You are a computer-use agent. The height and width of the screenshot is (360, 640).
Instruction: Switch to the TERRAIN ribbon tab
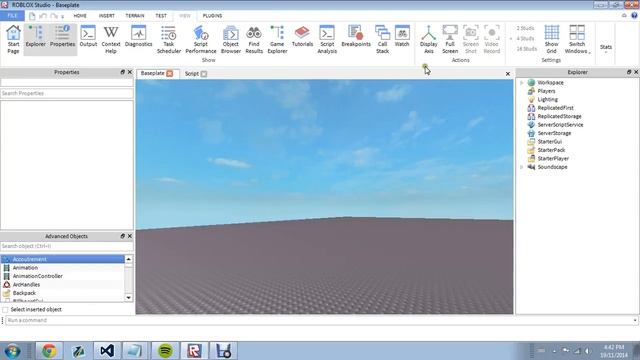135,16
